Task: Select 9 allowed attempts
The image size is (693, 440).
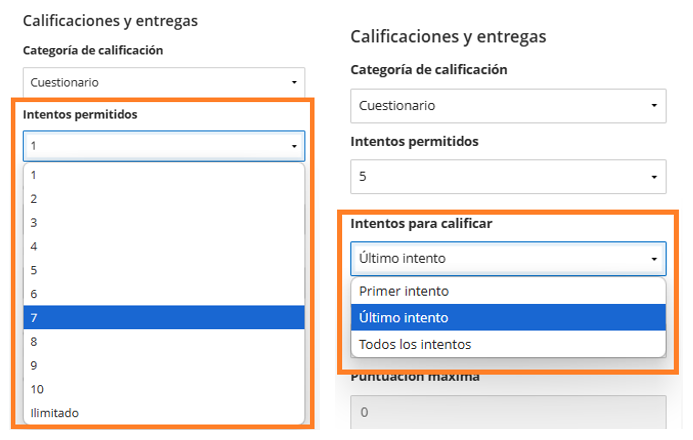Action: click(163, 365)
